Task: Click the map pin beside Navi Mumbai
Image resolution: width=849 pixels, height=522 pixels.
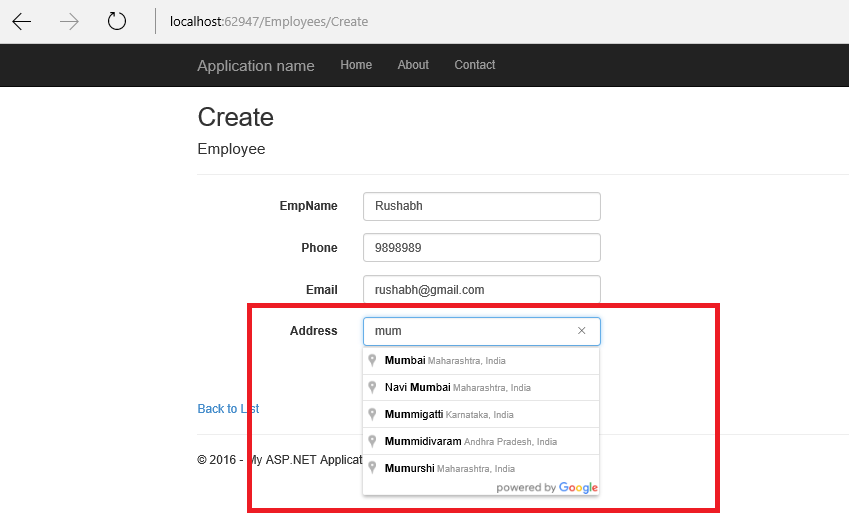Action: 373,388
